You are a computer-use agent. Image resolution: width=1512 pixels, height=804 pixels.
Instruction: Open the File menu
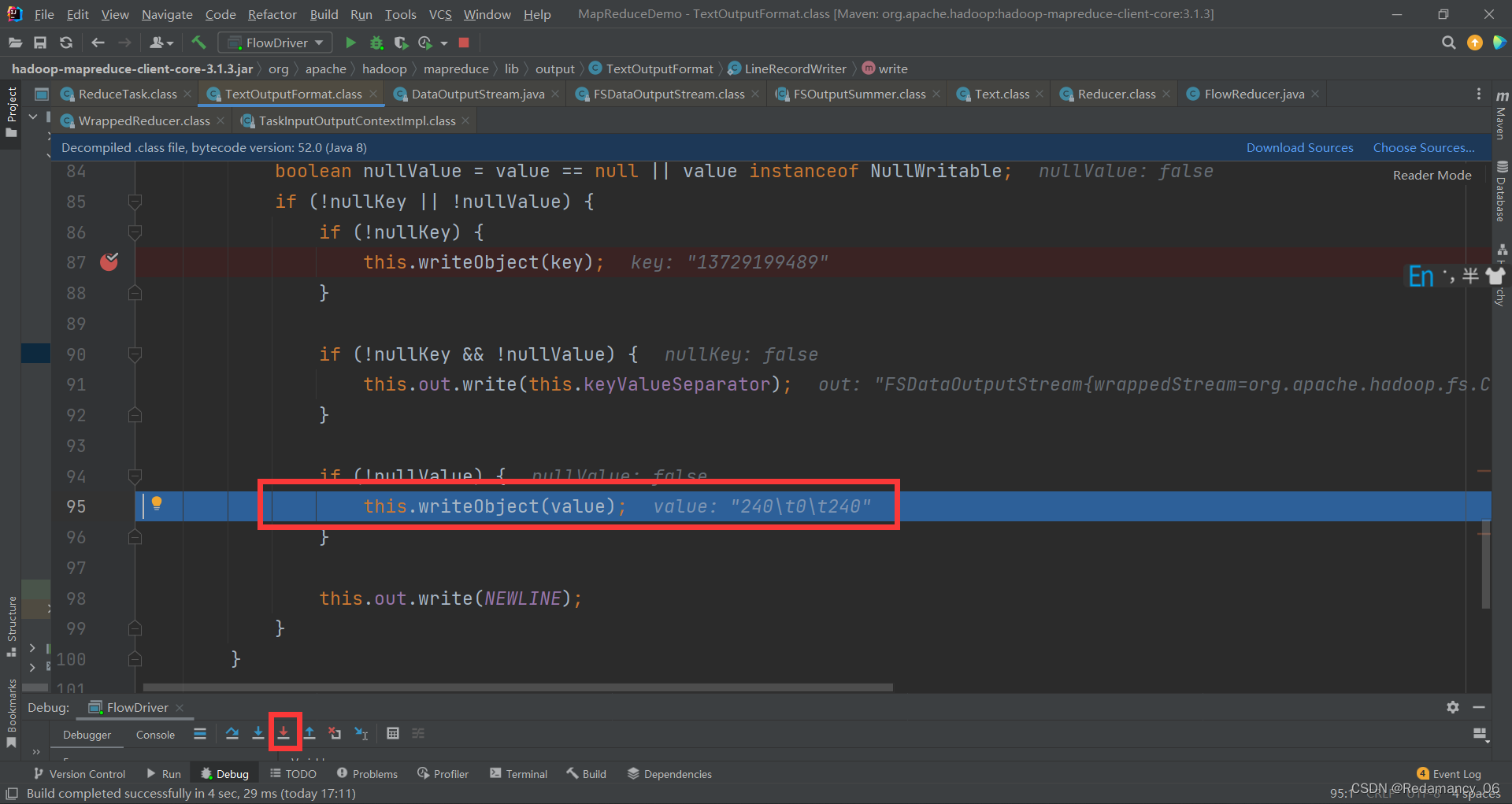tap(44, 14)
